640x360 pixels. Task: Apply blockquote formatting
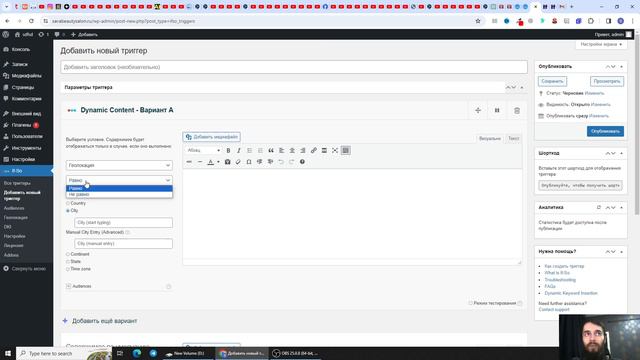click(x=271, y=151)
